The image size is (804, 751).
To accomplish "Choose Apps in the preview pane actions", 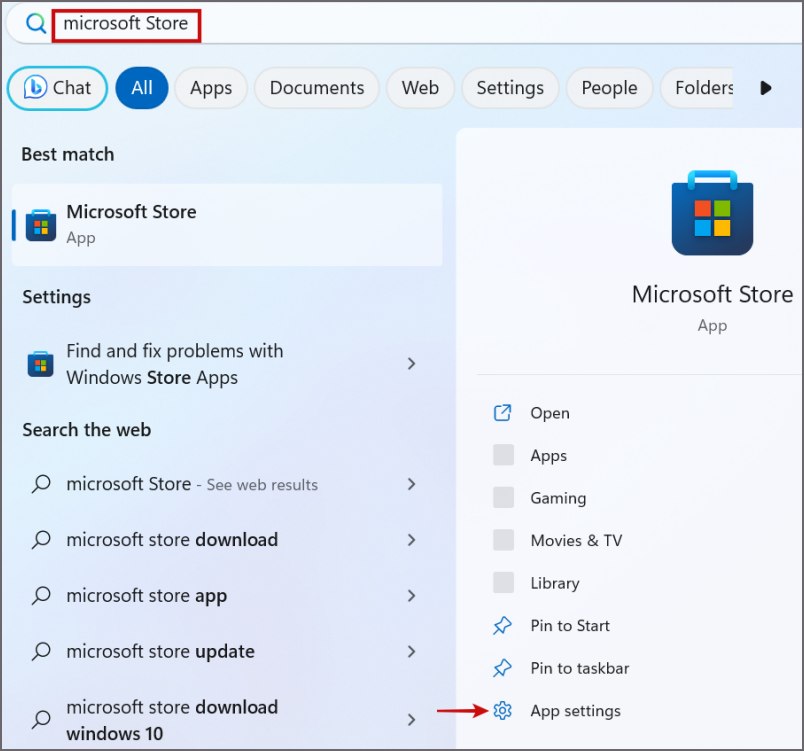I will (549, 456).
